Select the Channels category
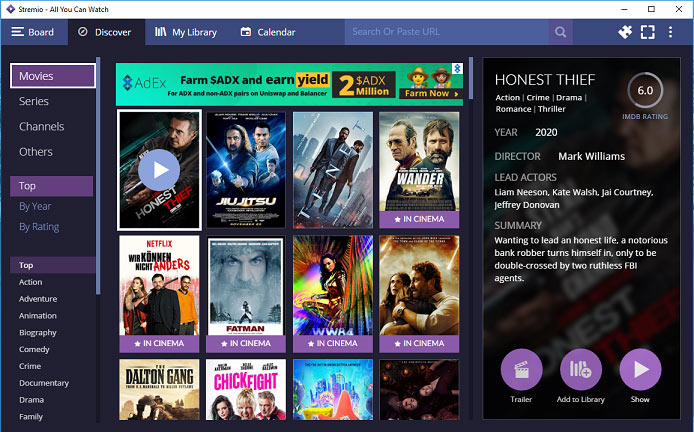The height and width of the screenshot is (432, 694). [42, 127]
